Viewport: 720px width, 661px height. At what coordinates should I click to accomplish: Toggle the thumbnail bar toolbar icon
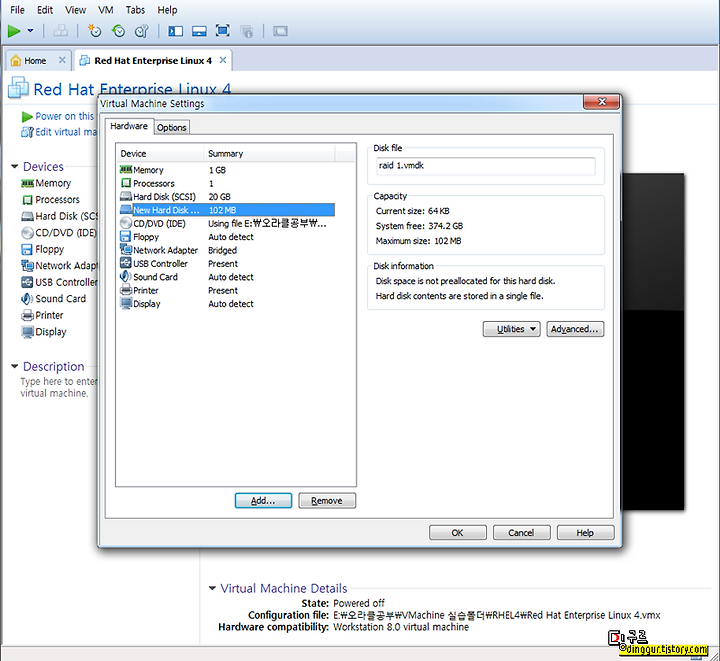(x=199, y=31)
